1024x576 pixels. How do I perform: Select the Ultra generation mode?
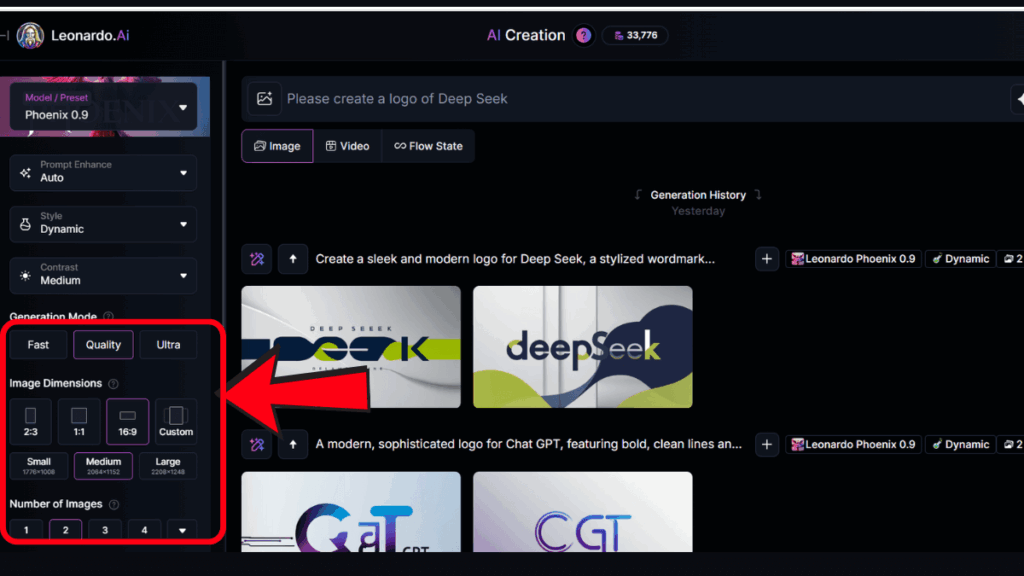tap(168, 345)
